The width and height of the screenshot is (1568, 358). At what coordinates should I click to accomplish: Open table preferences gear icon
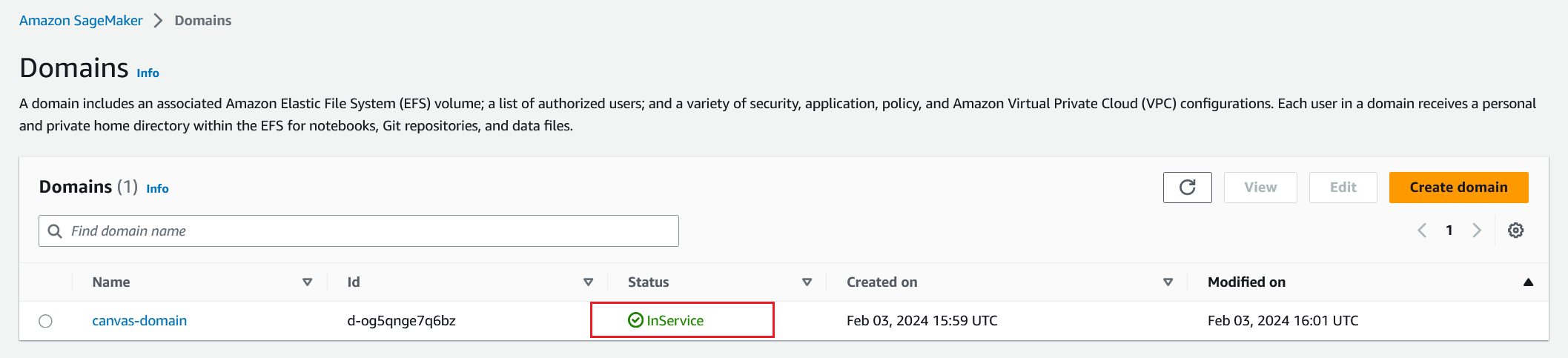1515,231
